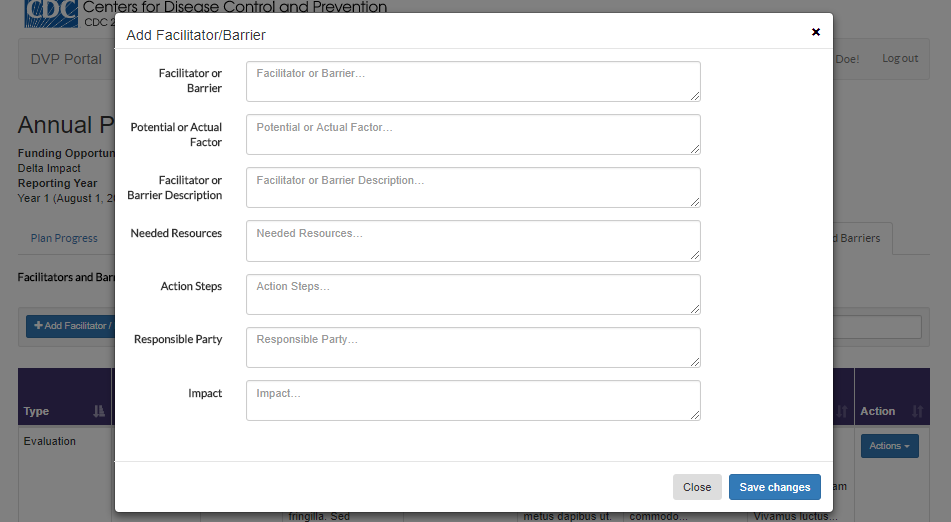This screenshot has height=522, width=951.
Task: Click the Log out link
Action: tap(899, 59)
